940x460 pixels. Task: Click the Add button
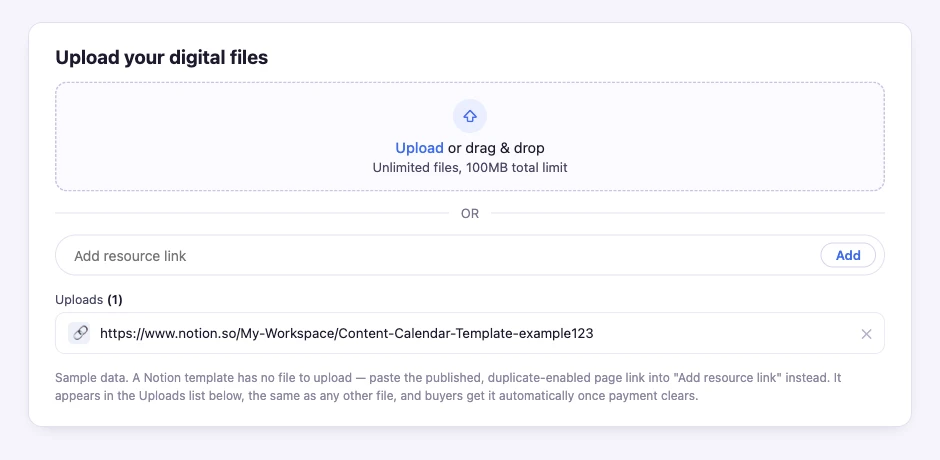pyautogui.click(x=848, y=255)
